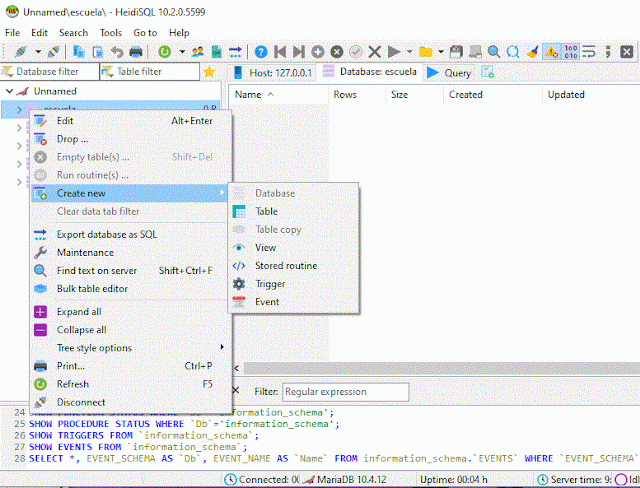
Task: Click the Paste toolbar icon
Action: pyautogui.click(x=98, y=52)
